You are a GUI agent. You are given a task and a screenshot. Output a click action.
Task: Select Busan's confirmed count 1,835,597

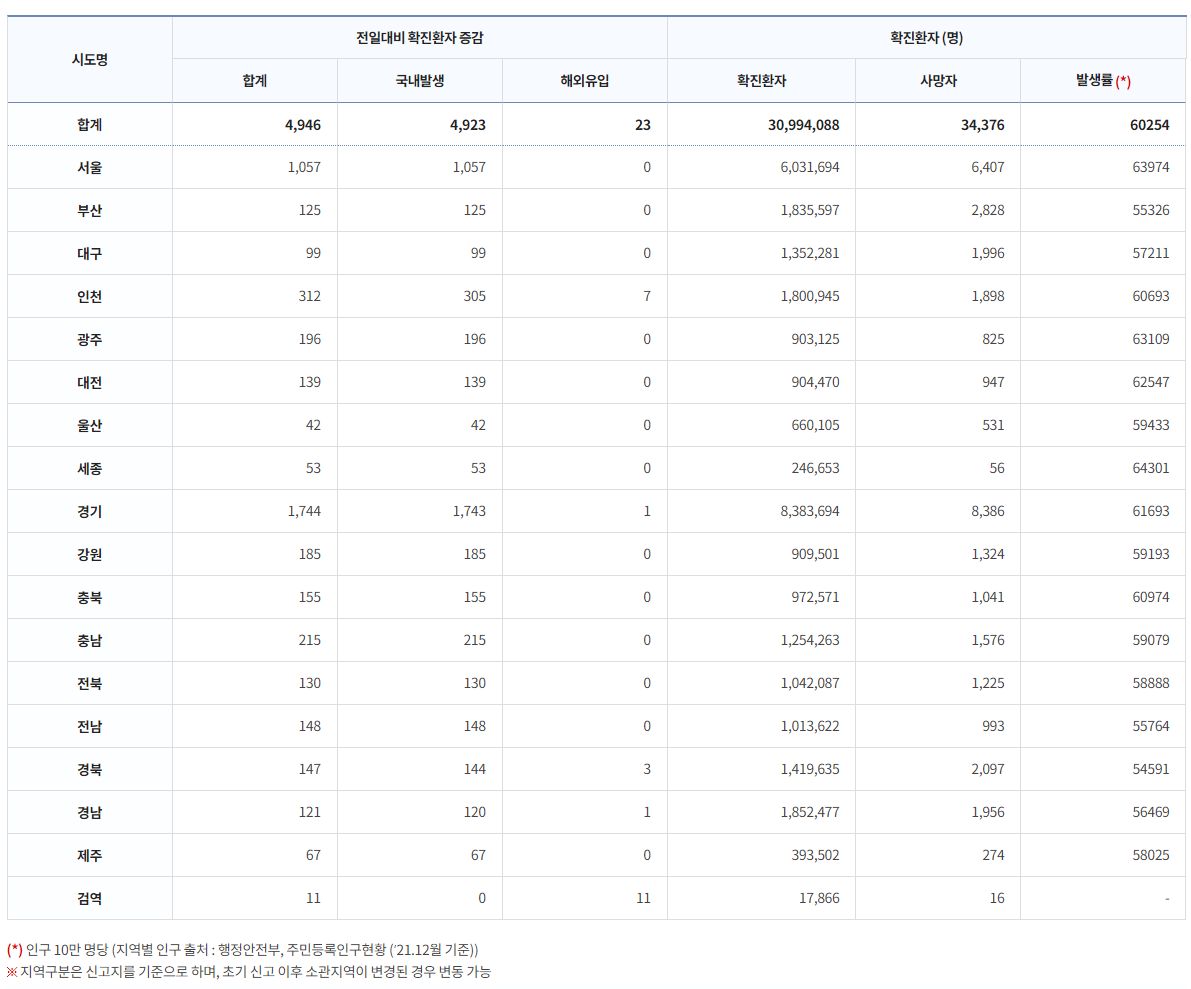coord(810,210)
